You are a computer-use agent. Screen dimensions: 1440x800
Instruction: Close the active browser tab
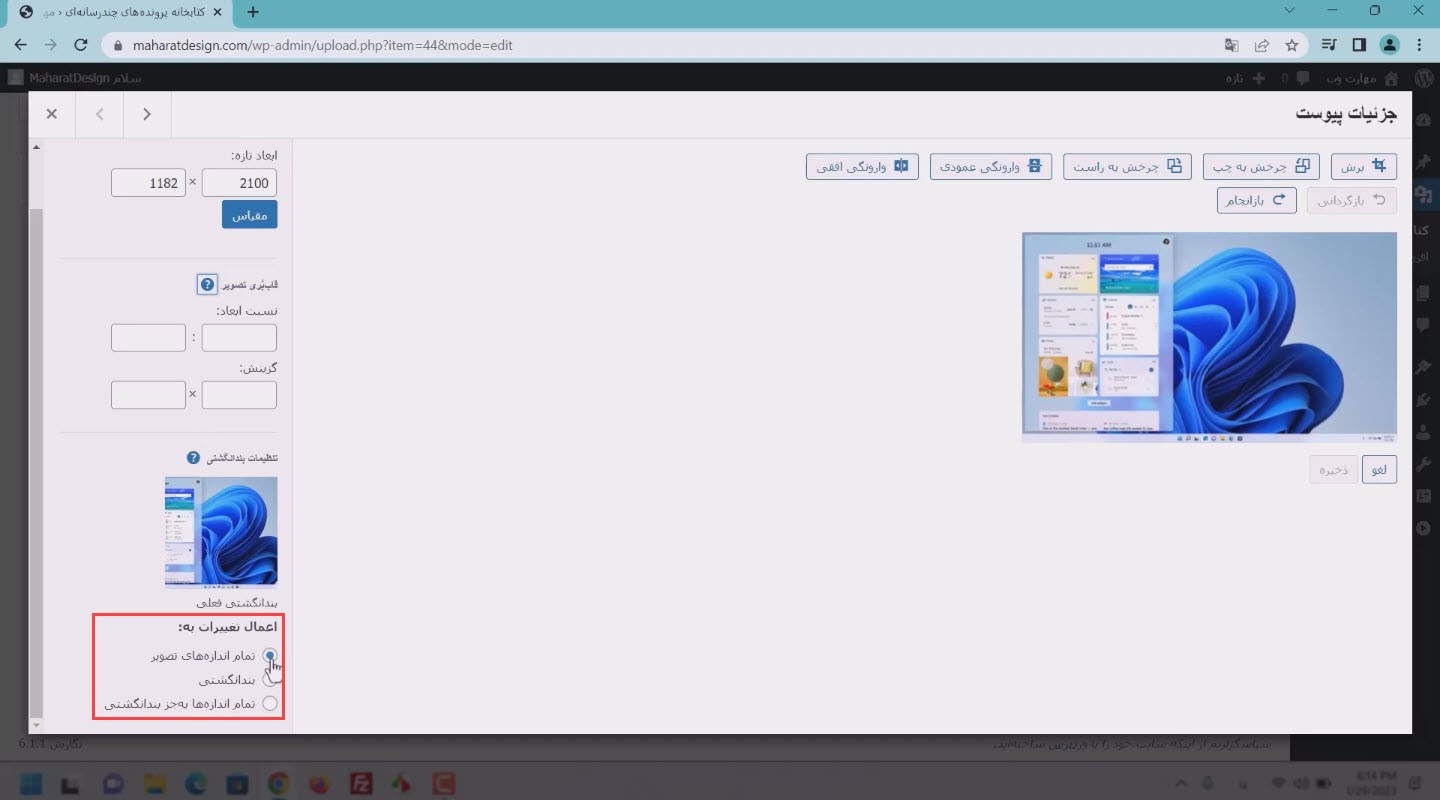[x=218, y=12]
